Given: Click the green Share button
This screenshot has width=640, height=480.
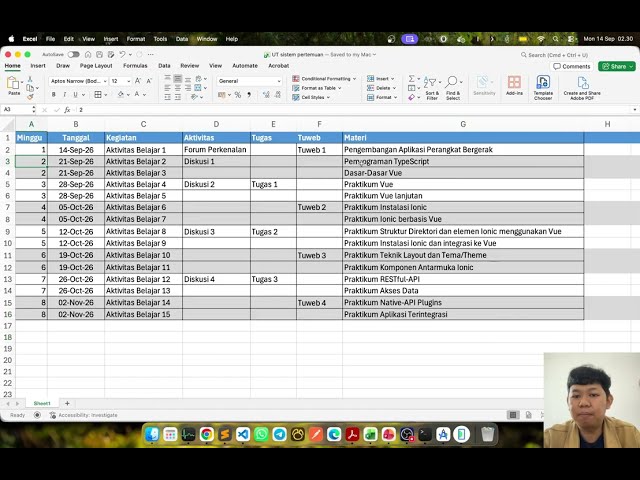Looking at the screenshot, I should [x=617, y=66].
